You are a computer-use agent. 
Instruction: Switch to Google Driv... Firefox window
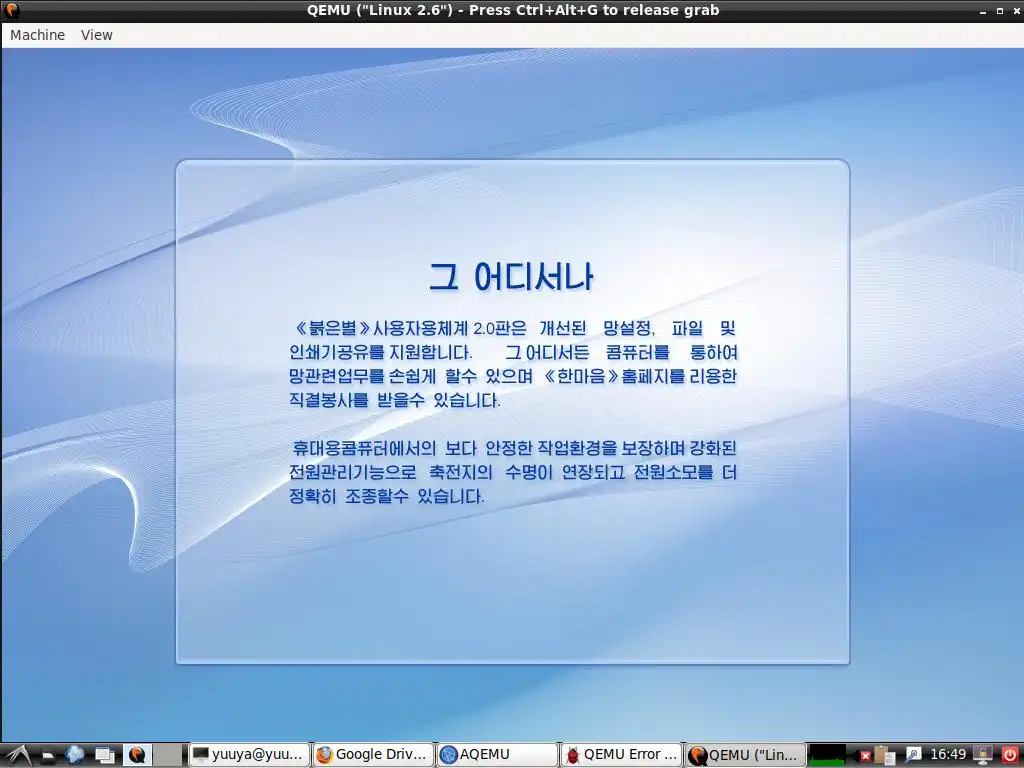tap(374, 755)
